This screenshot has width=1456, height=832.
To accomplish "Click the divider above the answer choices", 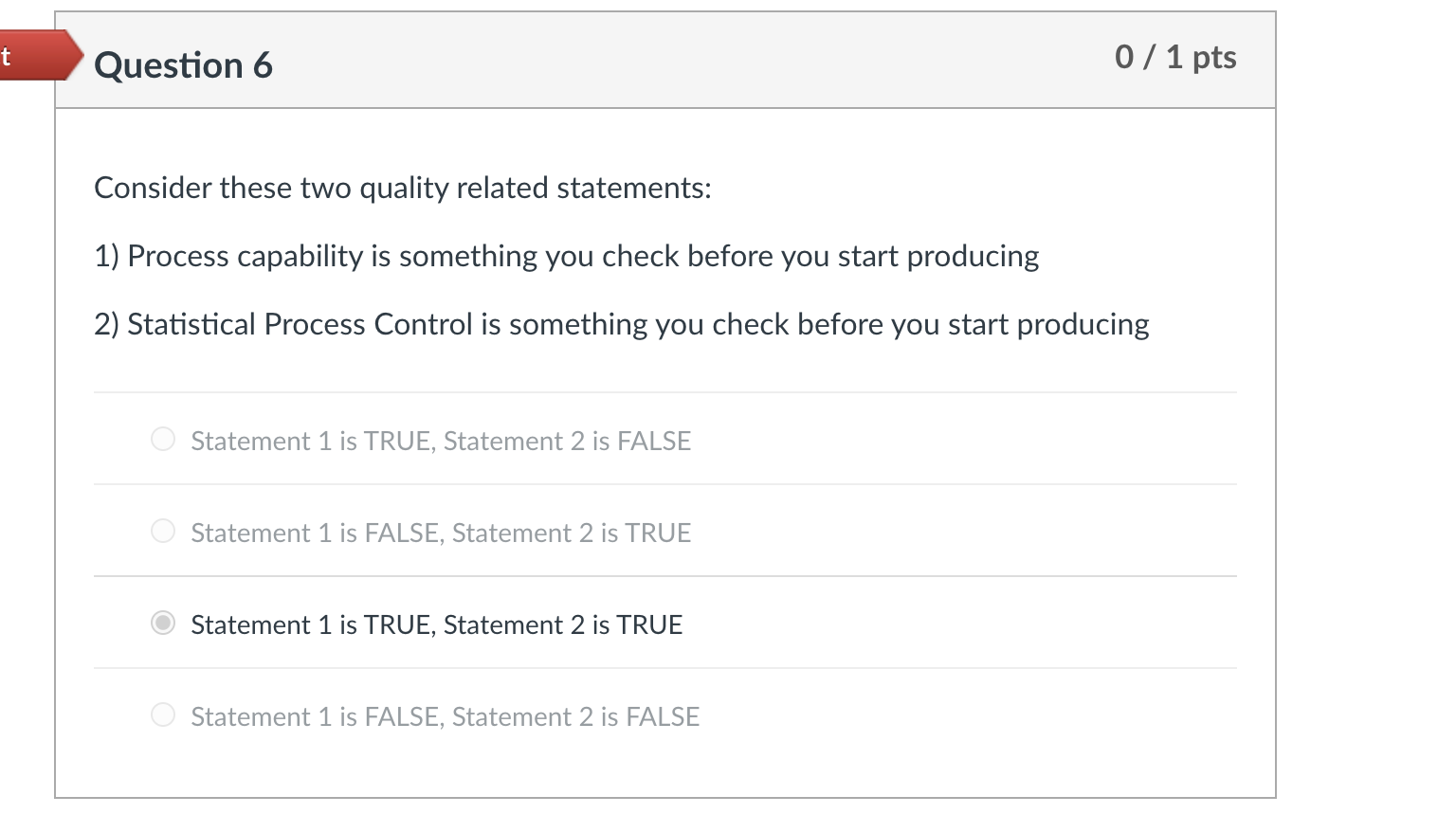I will (664, 391).
